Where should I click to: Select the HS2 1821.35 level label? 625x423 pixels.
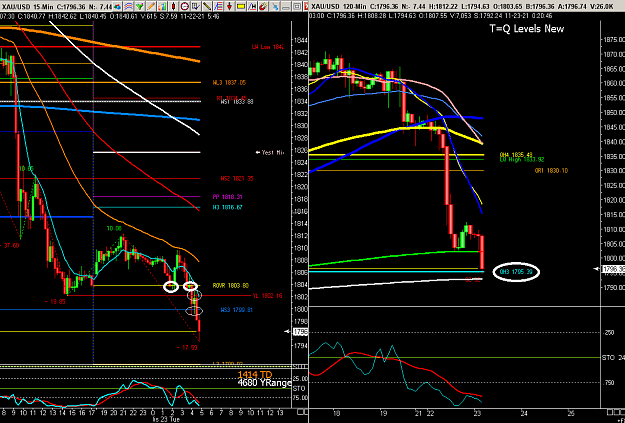tap(237, 179)
